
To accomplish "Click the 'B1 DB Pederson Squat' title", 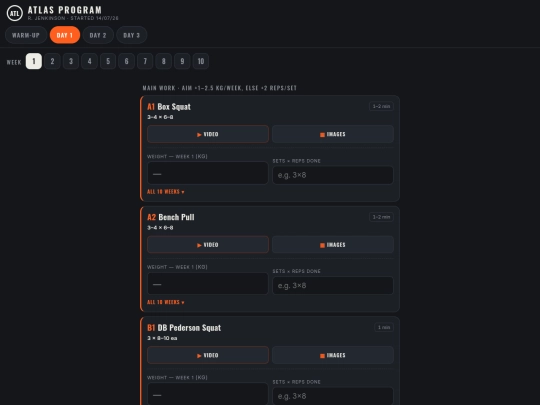I will click(x=184, y=328).
